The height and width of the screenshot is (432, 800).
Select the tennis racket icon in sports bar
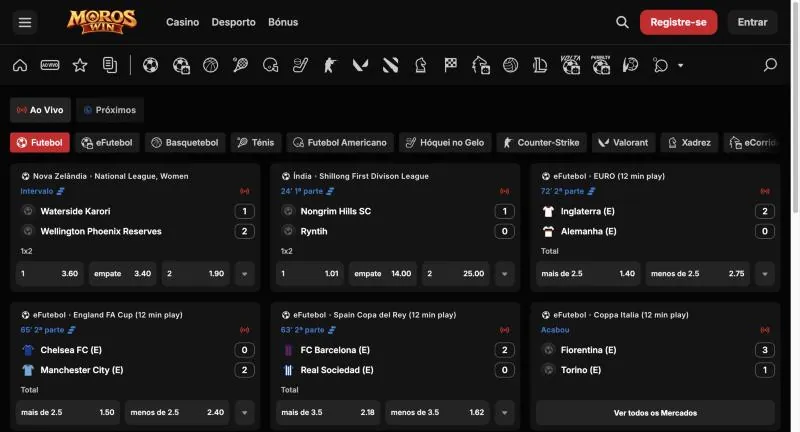point(240,65)
